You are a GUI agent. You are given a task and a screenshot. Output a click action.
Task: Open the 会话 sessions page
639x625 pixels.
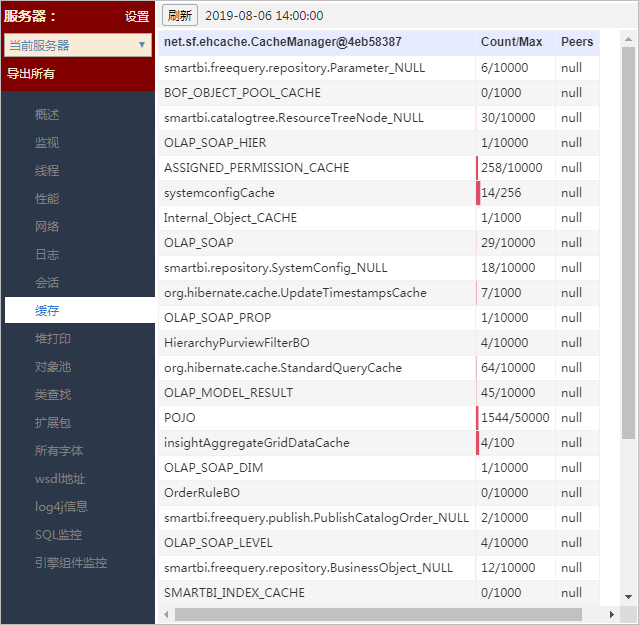pos(47,282)
